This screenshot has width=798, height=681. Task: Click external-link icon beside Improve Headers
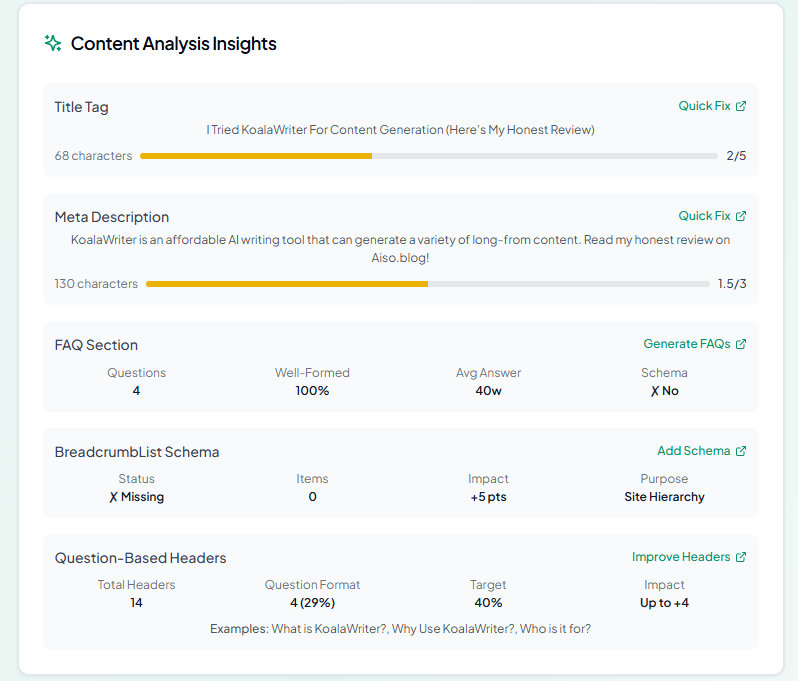click(x=741, y=557)
